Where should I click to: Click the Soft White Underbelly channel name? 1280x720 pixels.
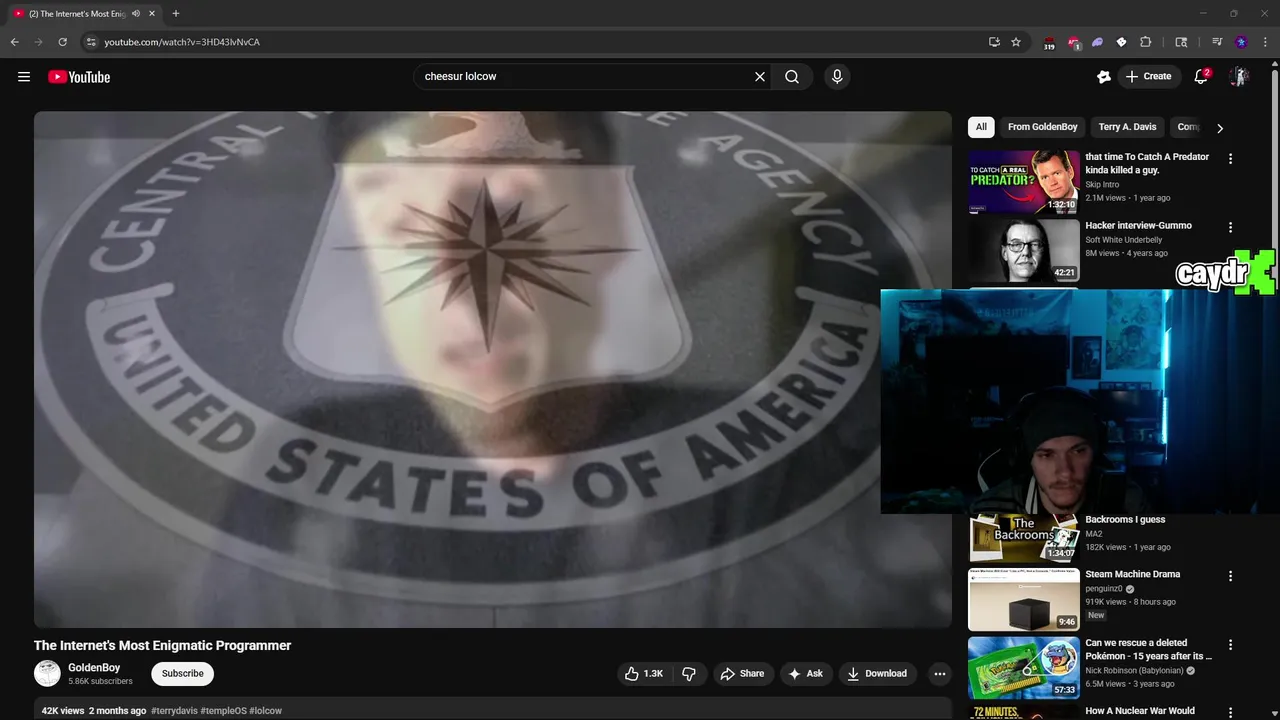(1124, 241)
